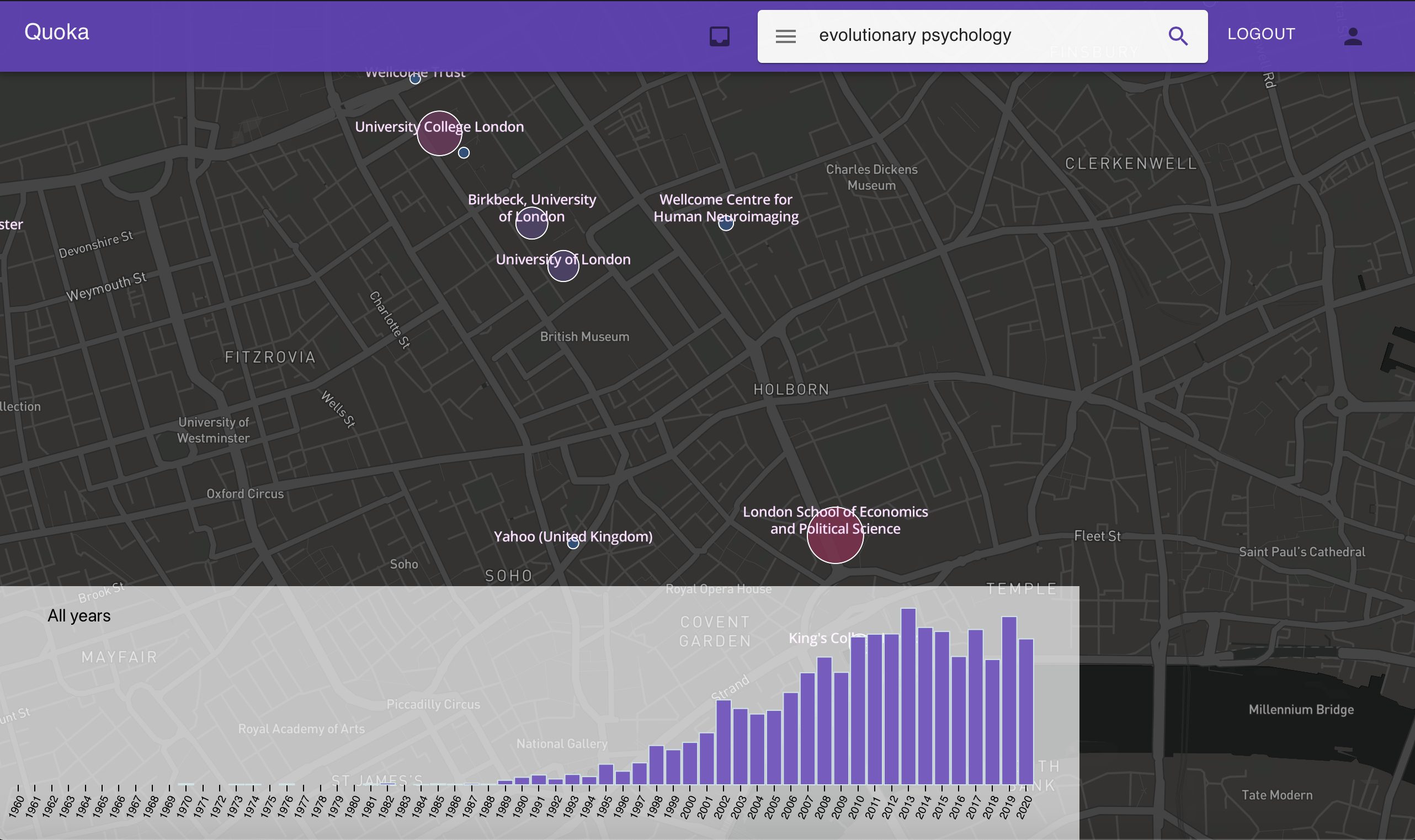The image size is (1415, 840).
Task: Select the Birkbeck, University of London bubble
Action: click(531, 223)
